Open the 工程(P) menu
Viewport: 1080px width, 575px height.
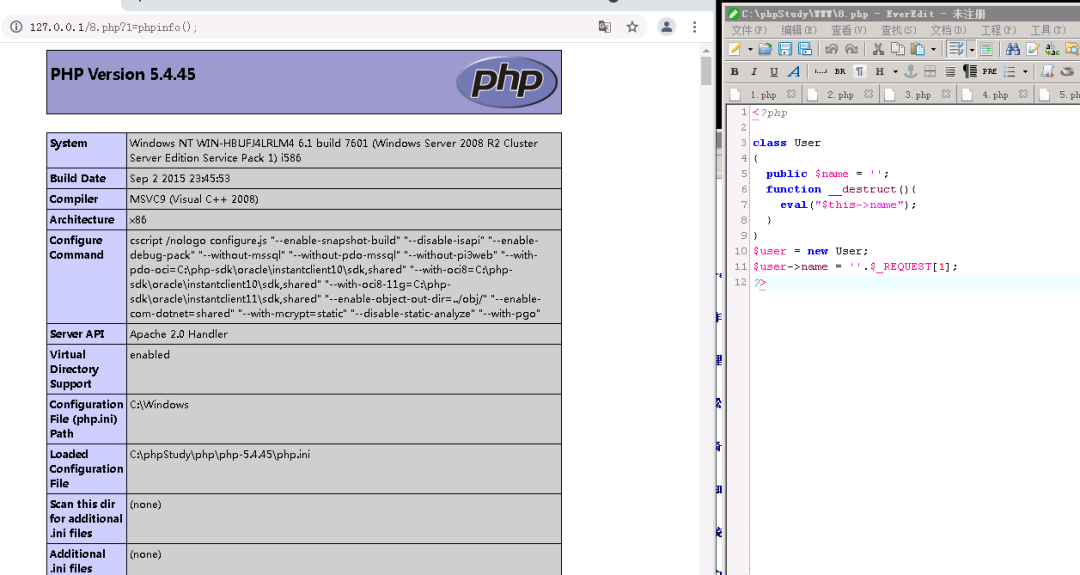point(999,30)
